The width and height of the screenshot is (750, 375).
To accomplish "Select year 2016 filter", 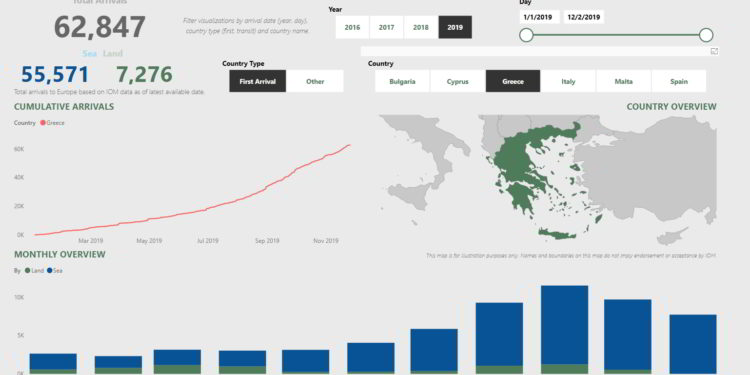I will [x=353, y=27].
